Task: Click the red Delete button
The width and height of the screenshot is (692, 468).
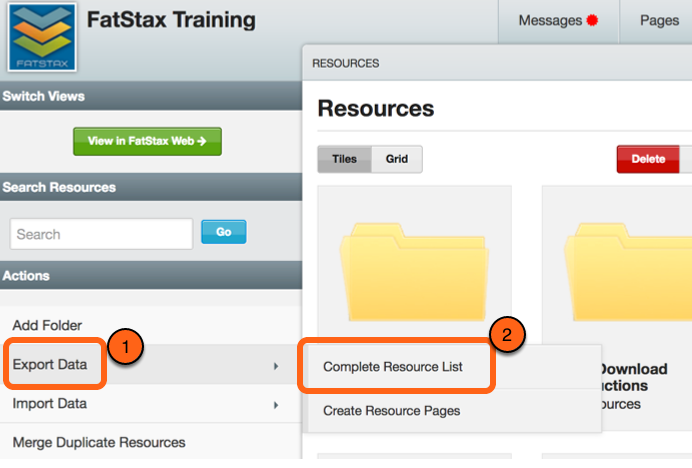Action: tap(648, 159)
